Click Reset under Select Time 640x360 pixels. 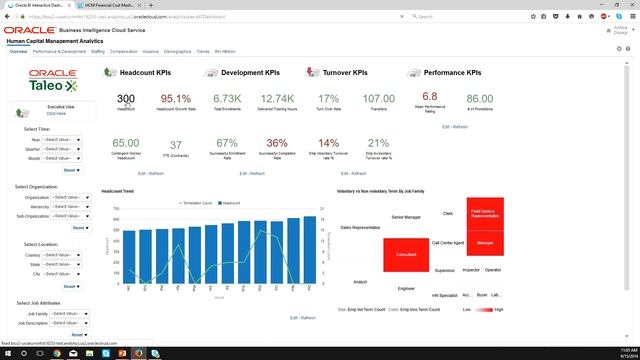pos(71,170)
